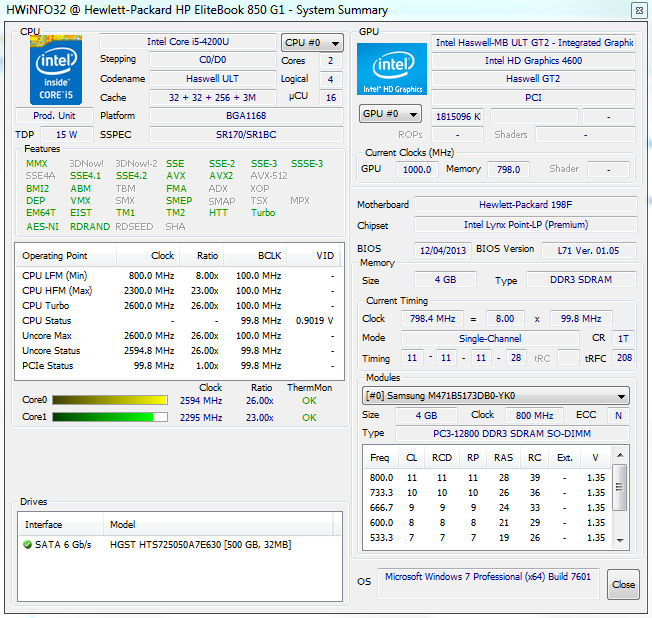The height and width of the screenshot is (618, 652).
Task: Select the 533.3 frequency timing row
Action: coord(487,538)
